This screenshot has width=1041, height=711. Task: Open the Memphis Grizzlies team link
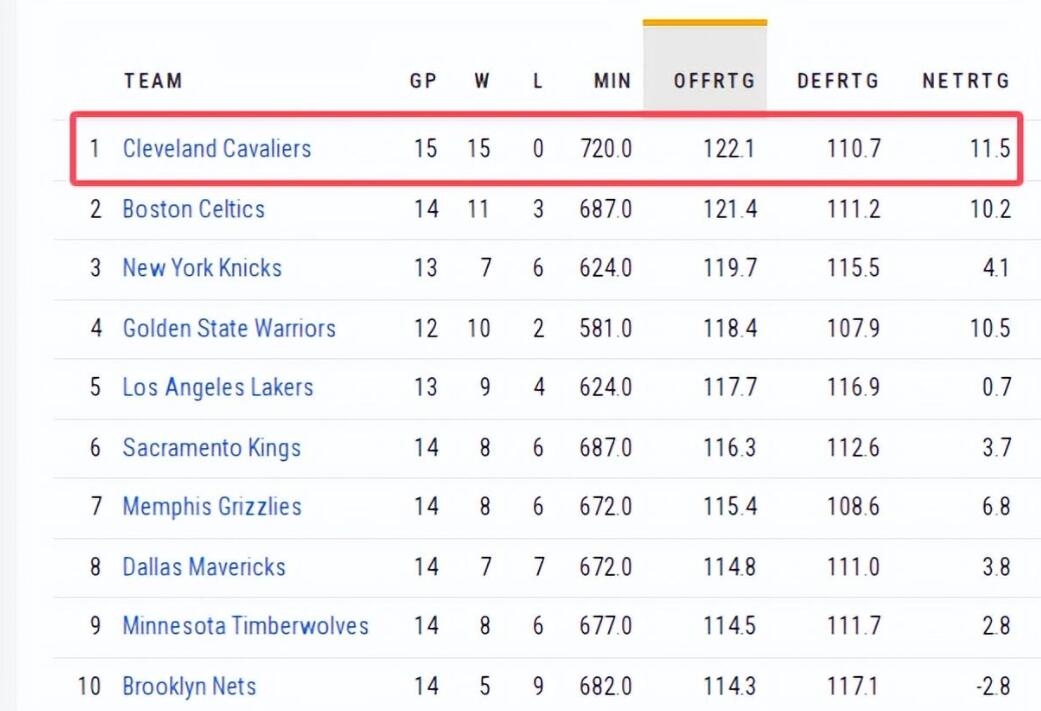pos(211,506)
